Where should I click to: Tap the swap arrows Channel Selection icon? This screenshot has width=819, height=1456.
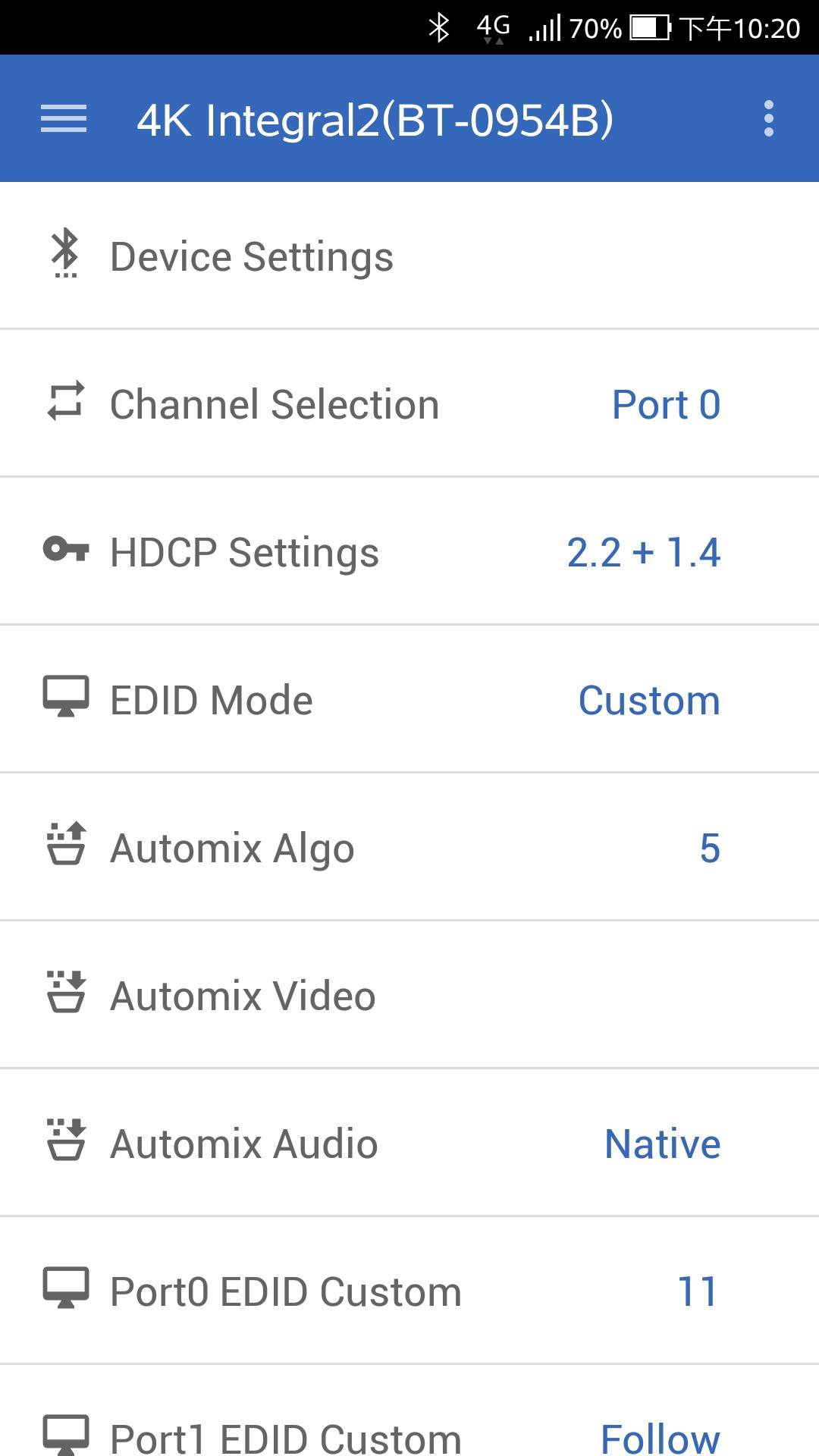pyautogui.click(x=65, y=401)
